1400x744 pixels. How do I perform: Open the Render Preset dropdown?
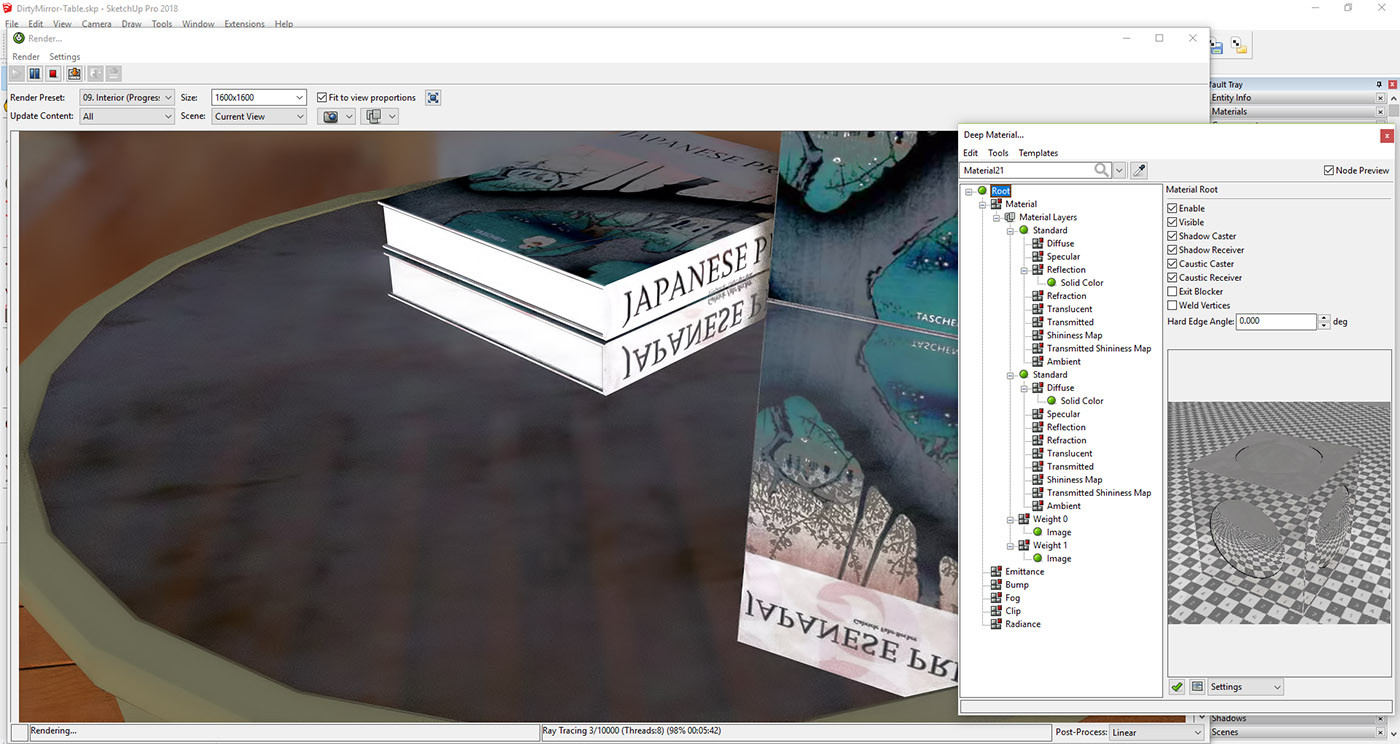[127, 98]
